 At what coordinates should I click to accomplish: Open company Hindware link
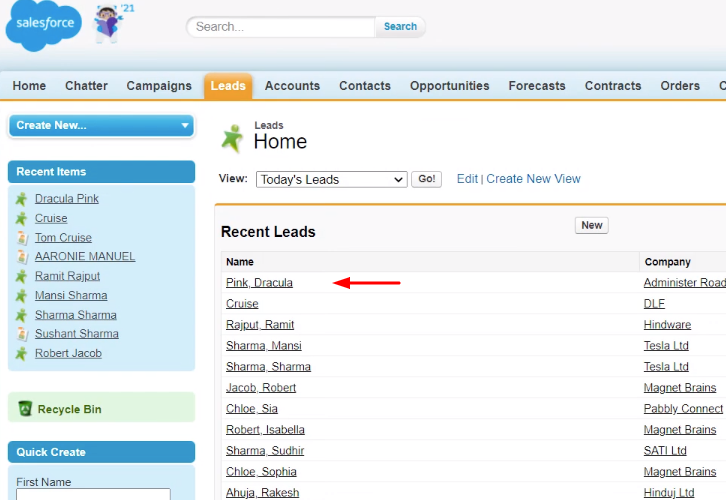click(x=667, y=325)
